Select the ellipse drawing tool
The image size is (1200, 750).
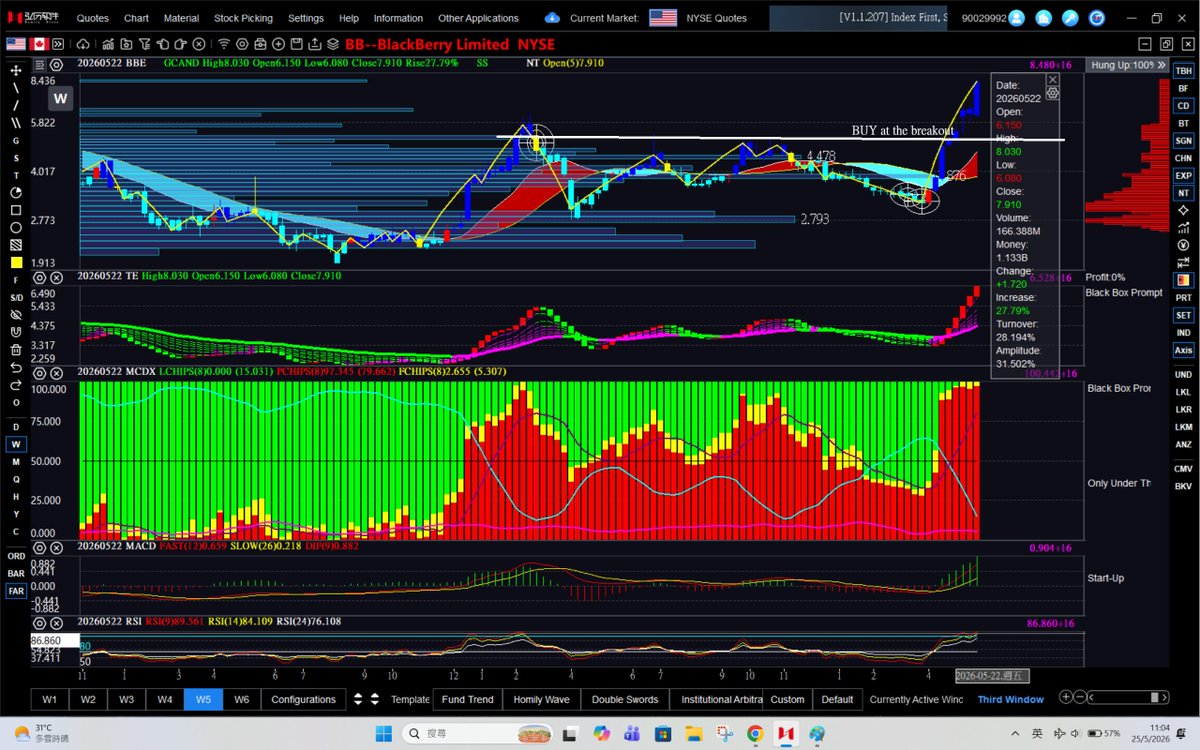click(x=16, y=227)
